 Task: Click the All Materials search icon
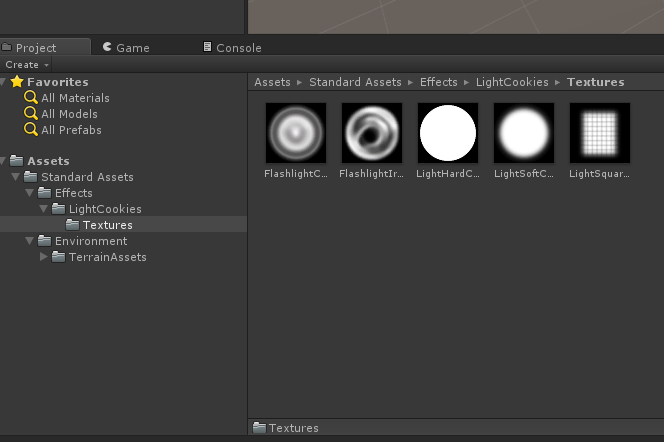click(x=30, y=97)
